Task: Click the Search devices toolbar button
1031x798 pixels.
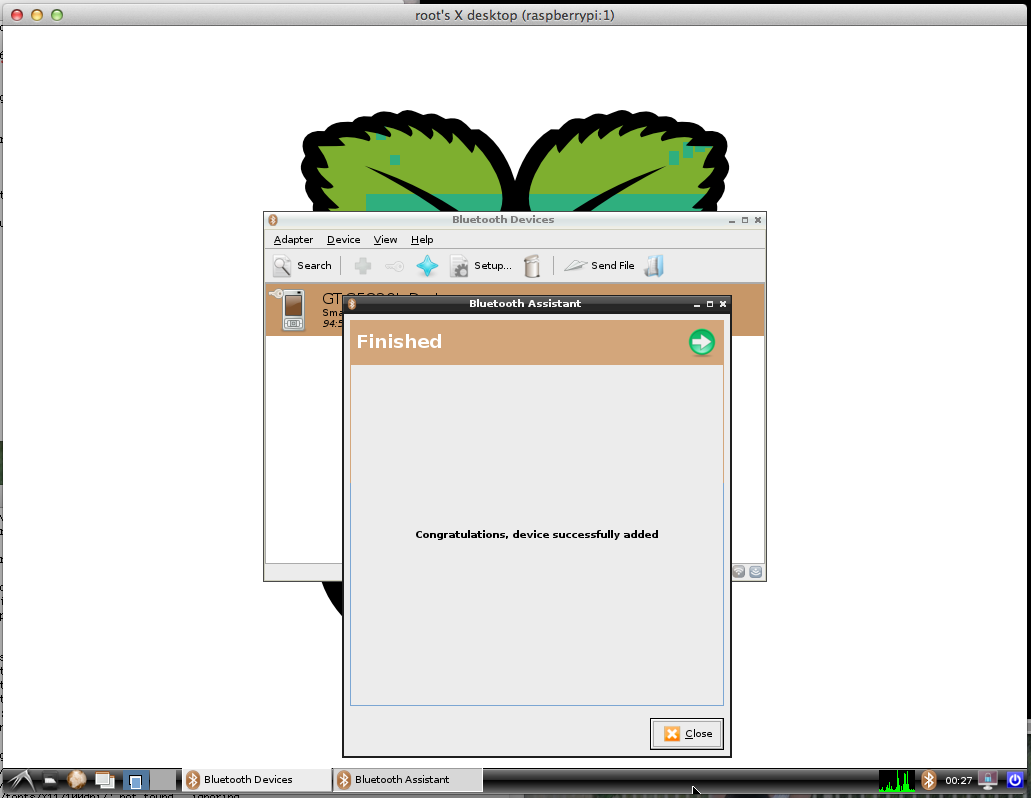Action: coord(302,266)
